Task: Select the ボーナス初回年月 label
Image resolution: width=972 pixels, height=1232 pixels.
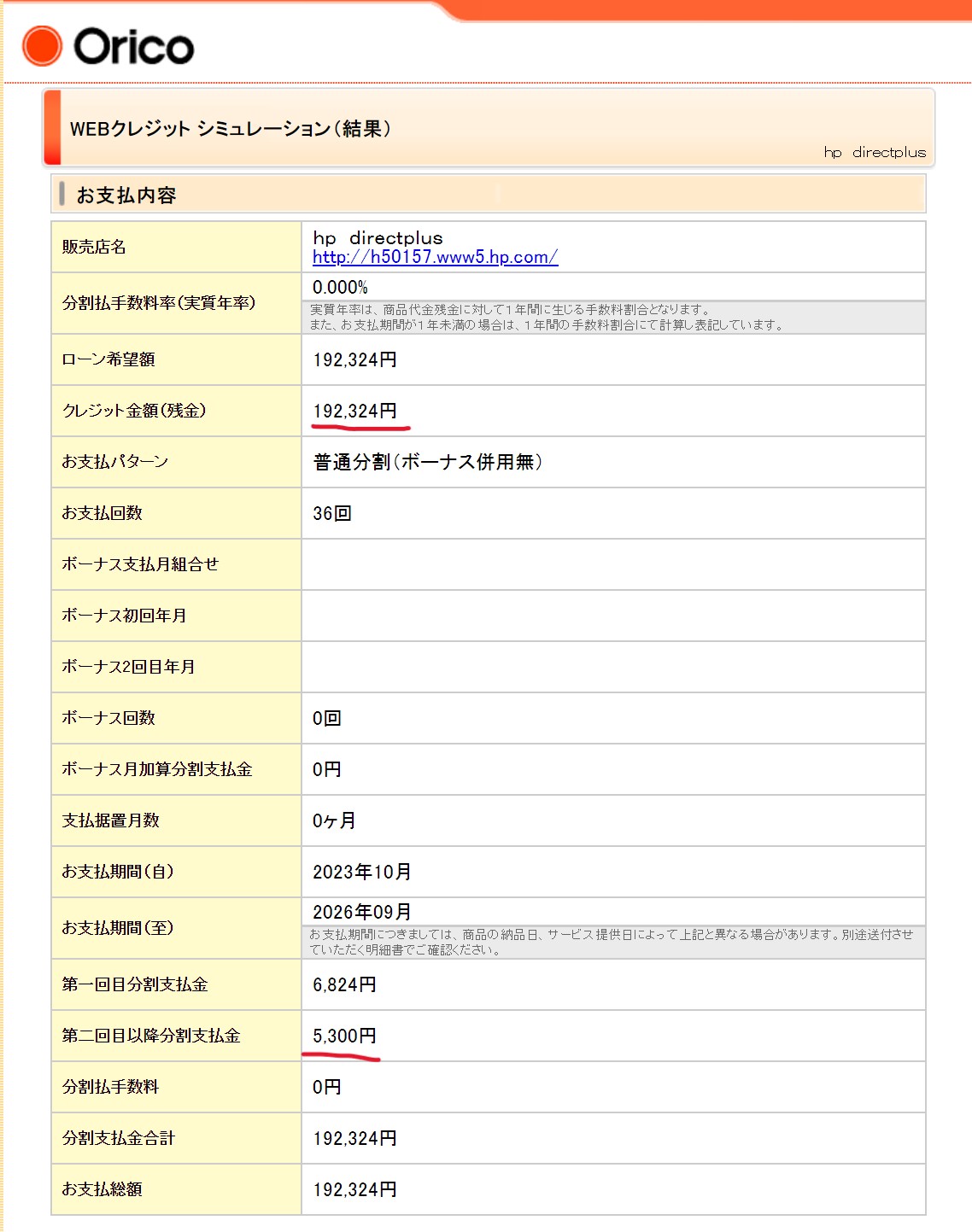Action: click(124, 616)
